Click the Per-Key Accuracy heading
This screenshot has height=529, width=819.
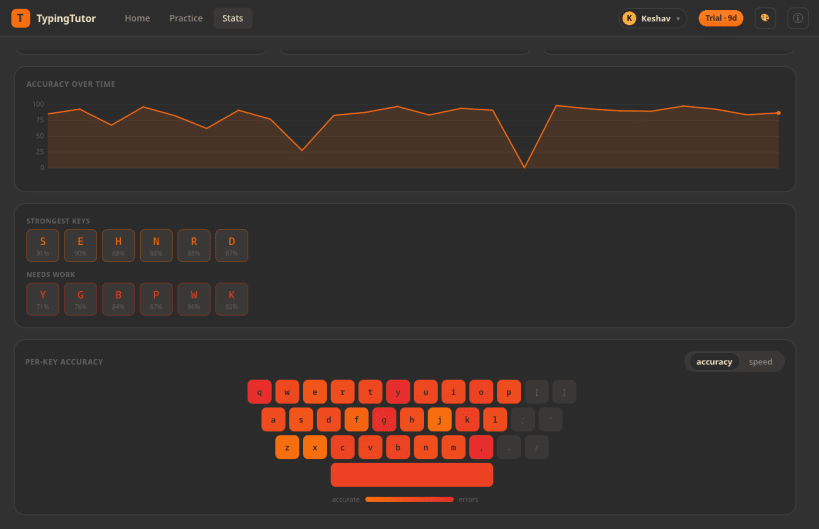(64, 362)
